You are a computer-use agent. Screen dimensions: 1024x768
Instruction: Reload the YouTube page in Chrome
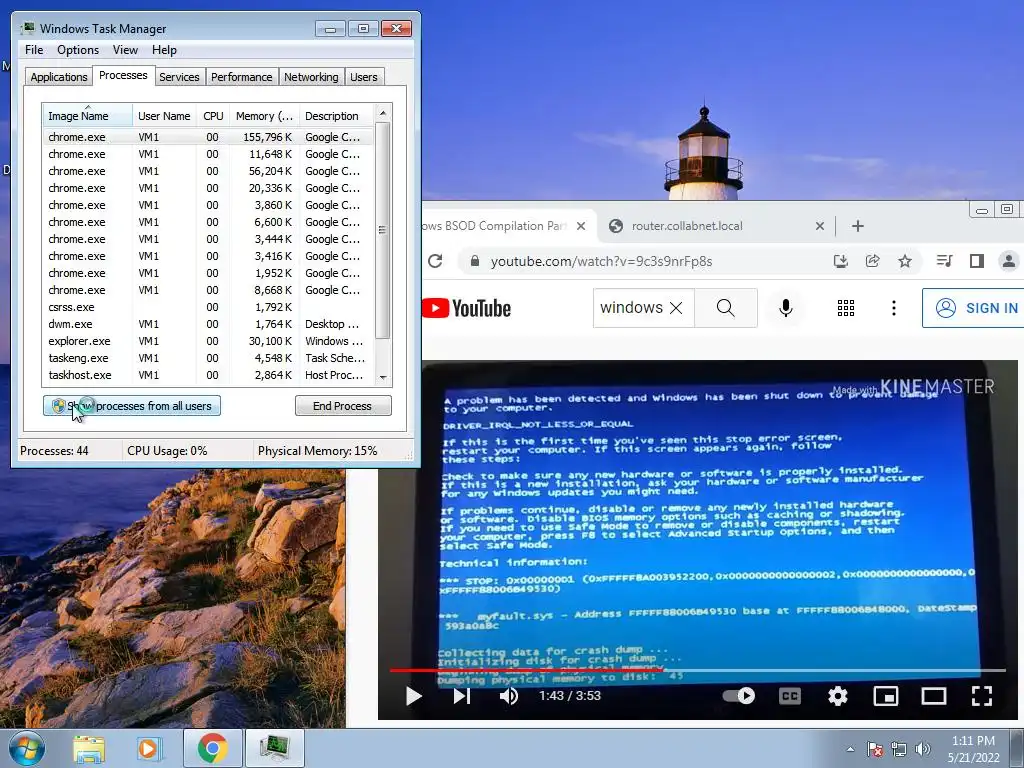click(x=436, y=261)
